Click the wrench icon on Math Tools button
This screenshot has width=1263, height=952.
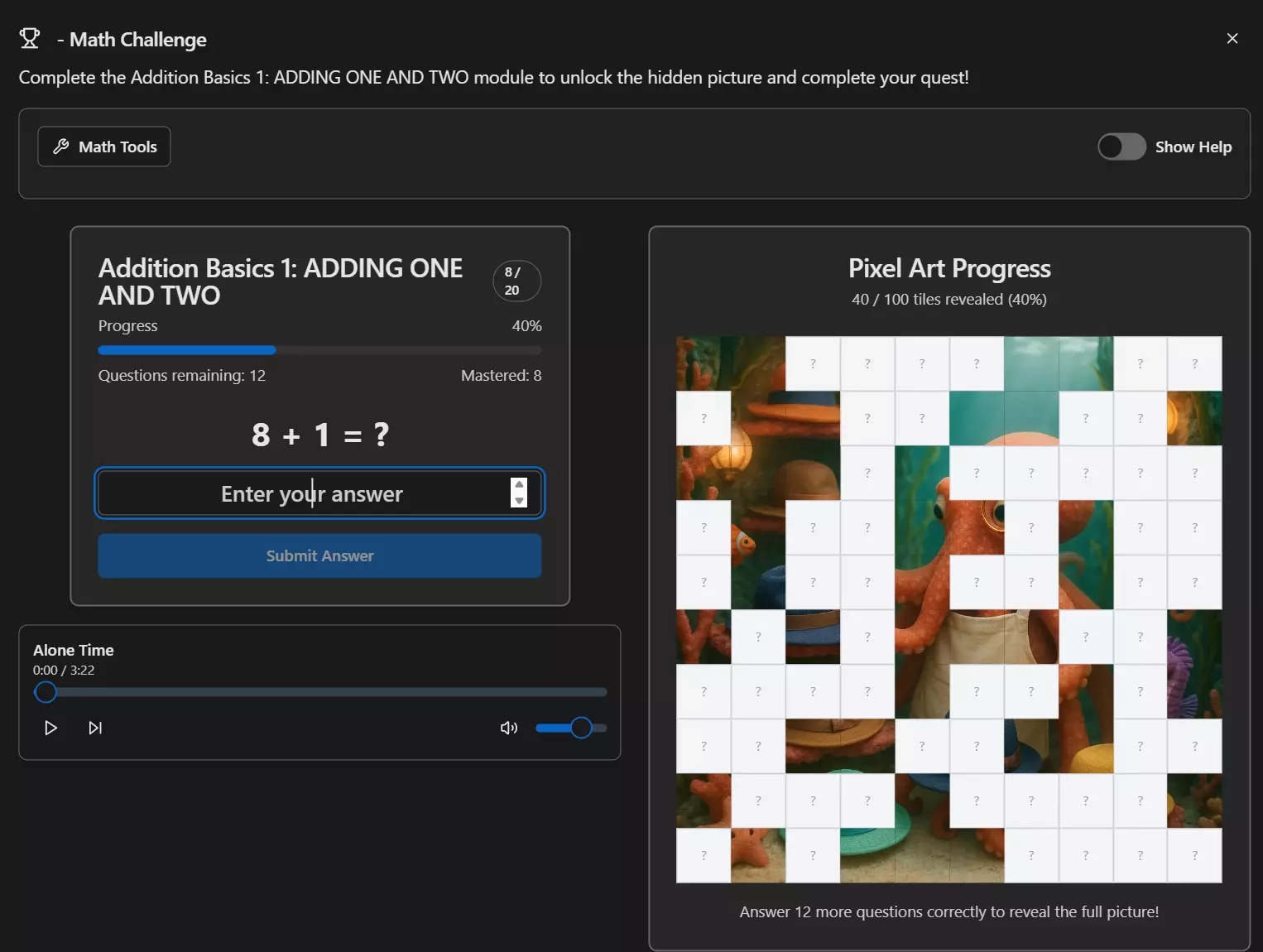[x=62, y=147]
